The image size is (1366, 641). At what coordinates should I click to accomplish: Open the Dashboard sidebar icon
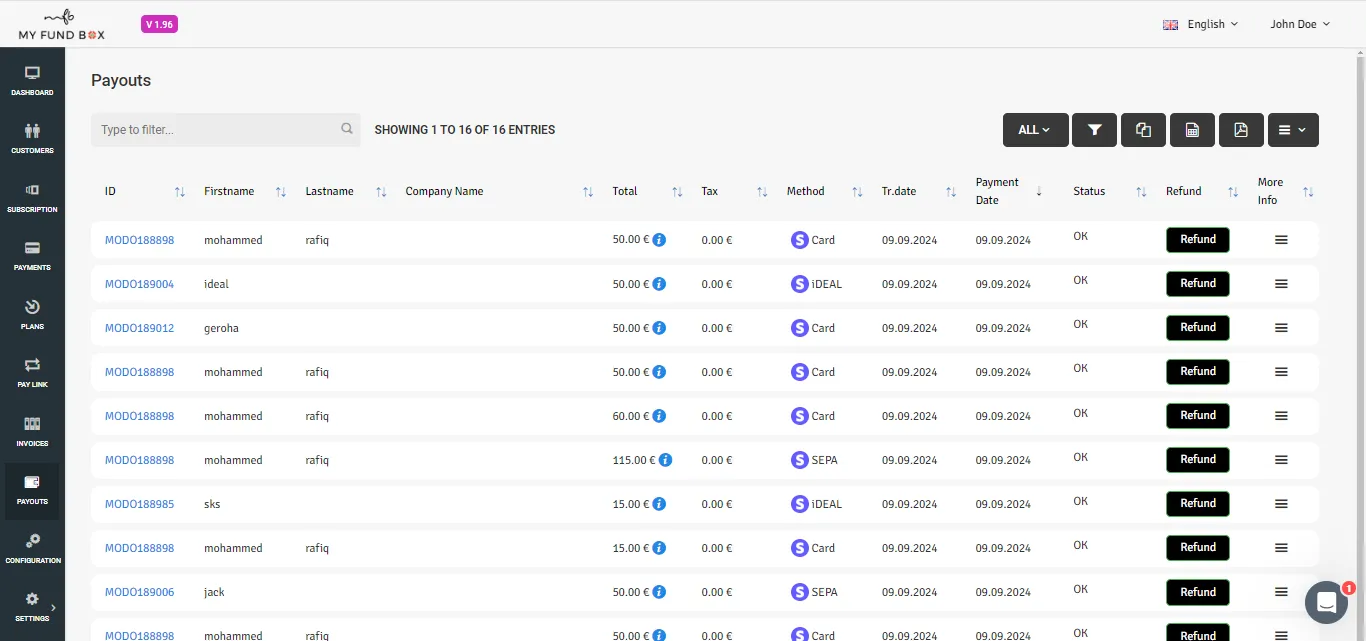click(x=32, y=81)
